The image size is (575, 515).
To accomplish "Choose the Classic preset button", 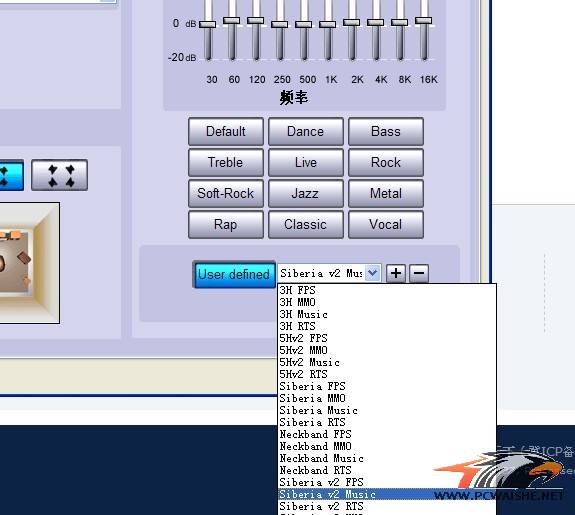I will 305,224.
